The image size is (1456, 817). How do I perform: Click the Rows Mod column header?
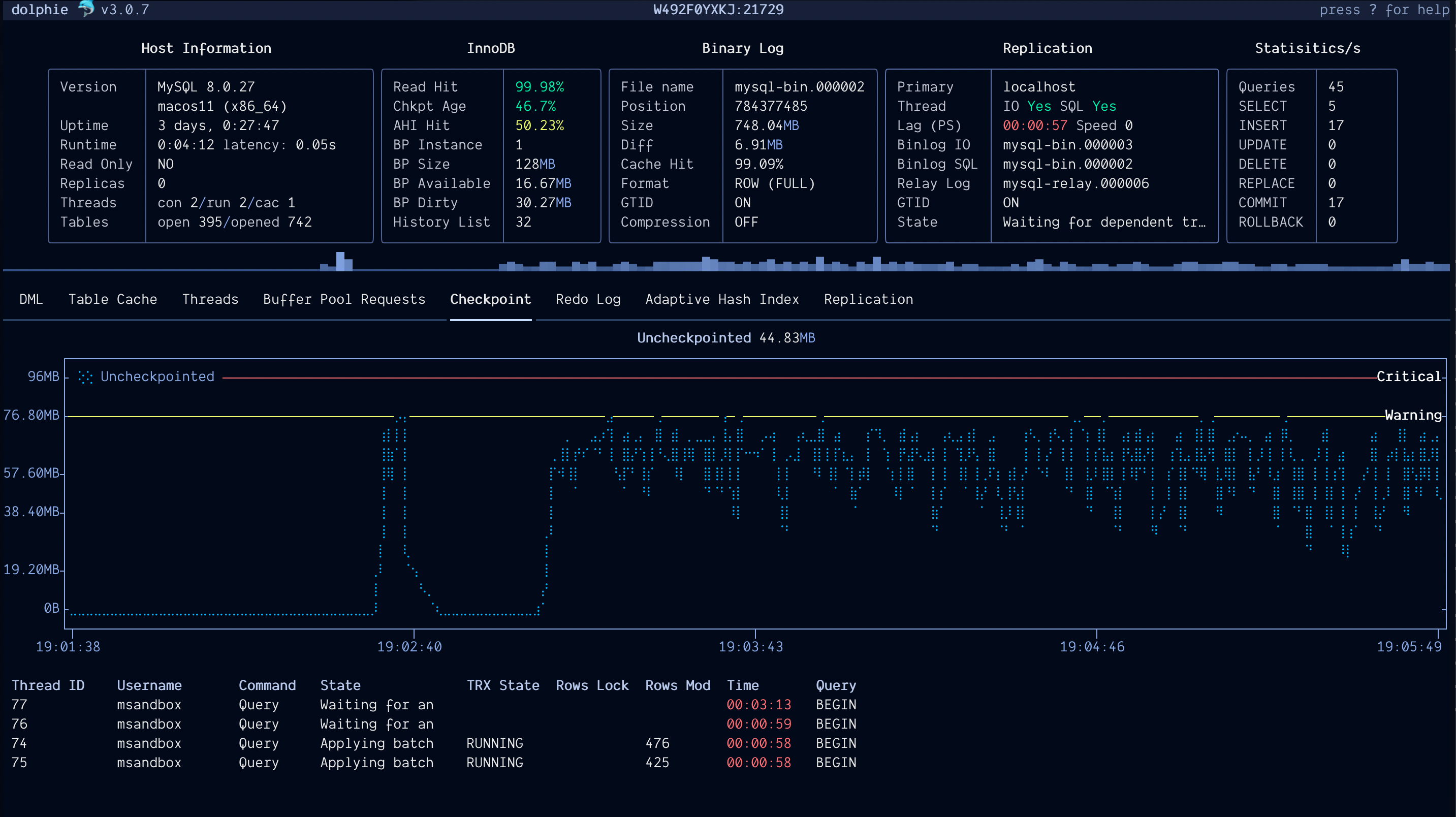point(678,685)
